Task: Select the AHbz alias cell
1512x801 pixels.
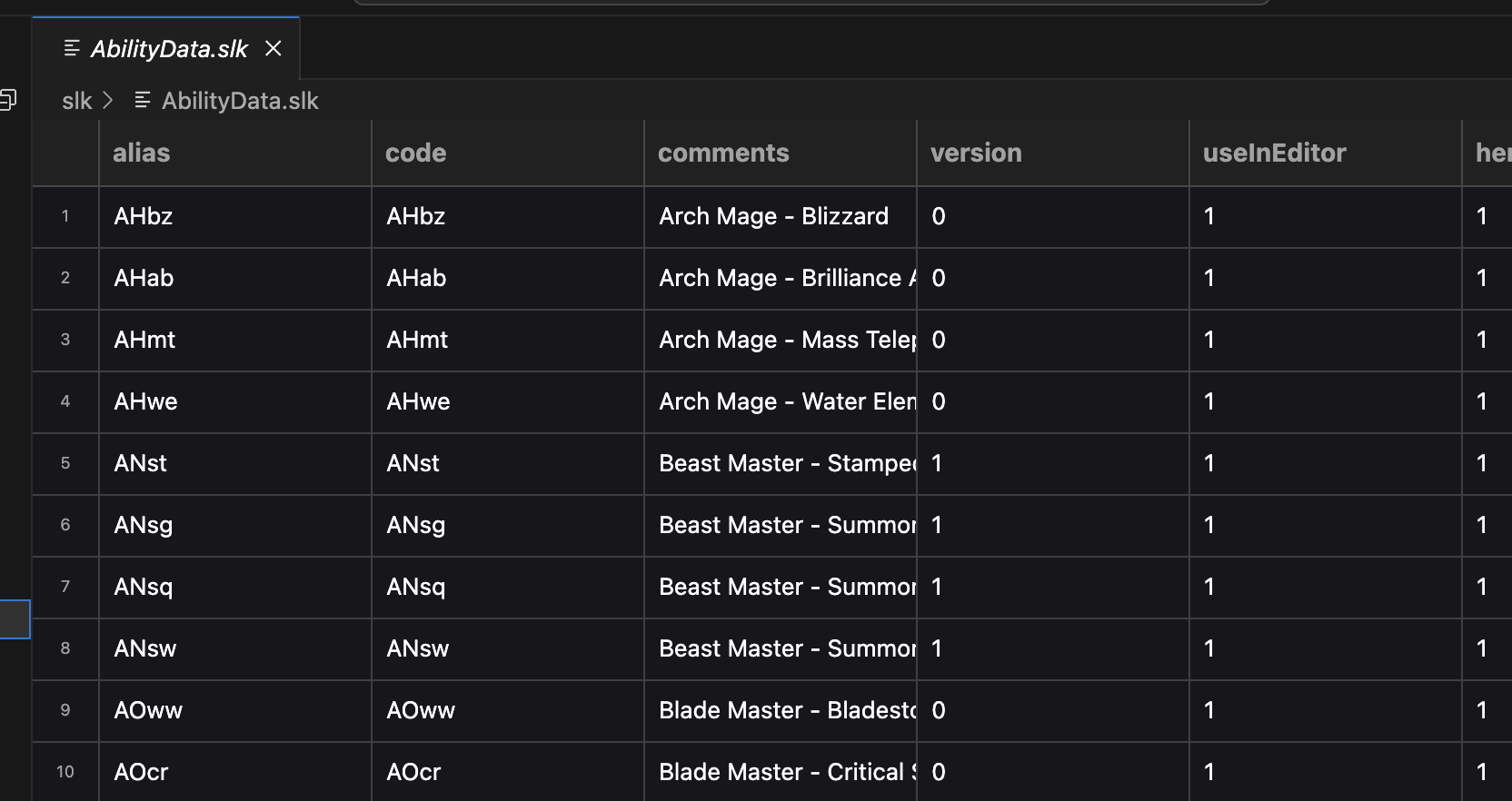Action: click(235, 216)
